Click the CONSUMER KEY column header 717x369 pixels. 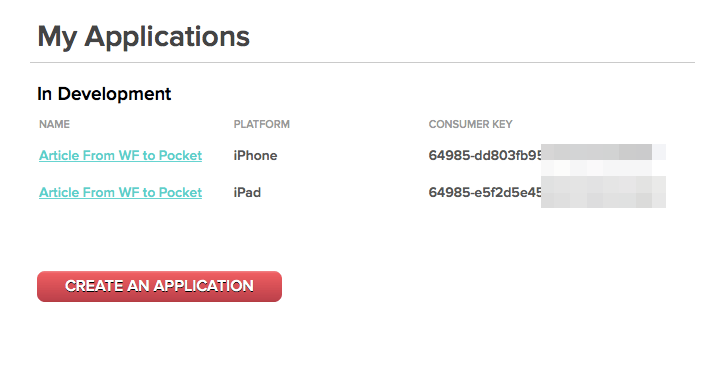pyautogui.click(x=471, y=124)
